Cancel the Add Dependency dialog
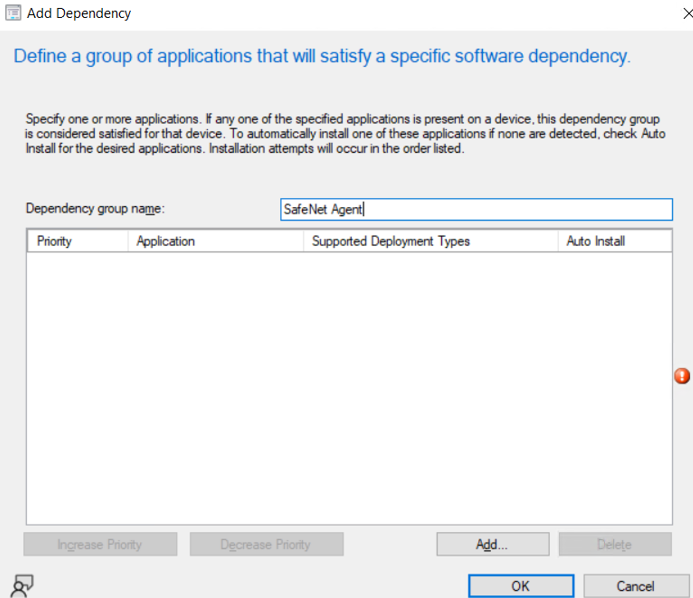Image resolution: width=693 pixels, height=598 pixels. coord(636,586)
